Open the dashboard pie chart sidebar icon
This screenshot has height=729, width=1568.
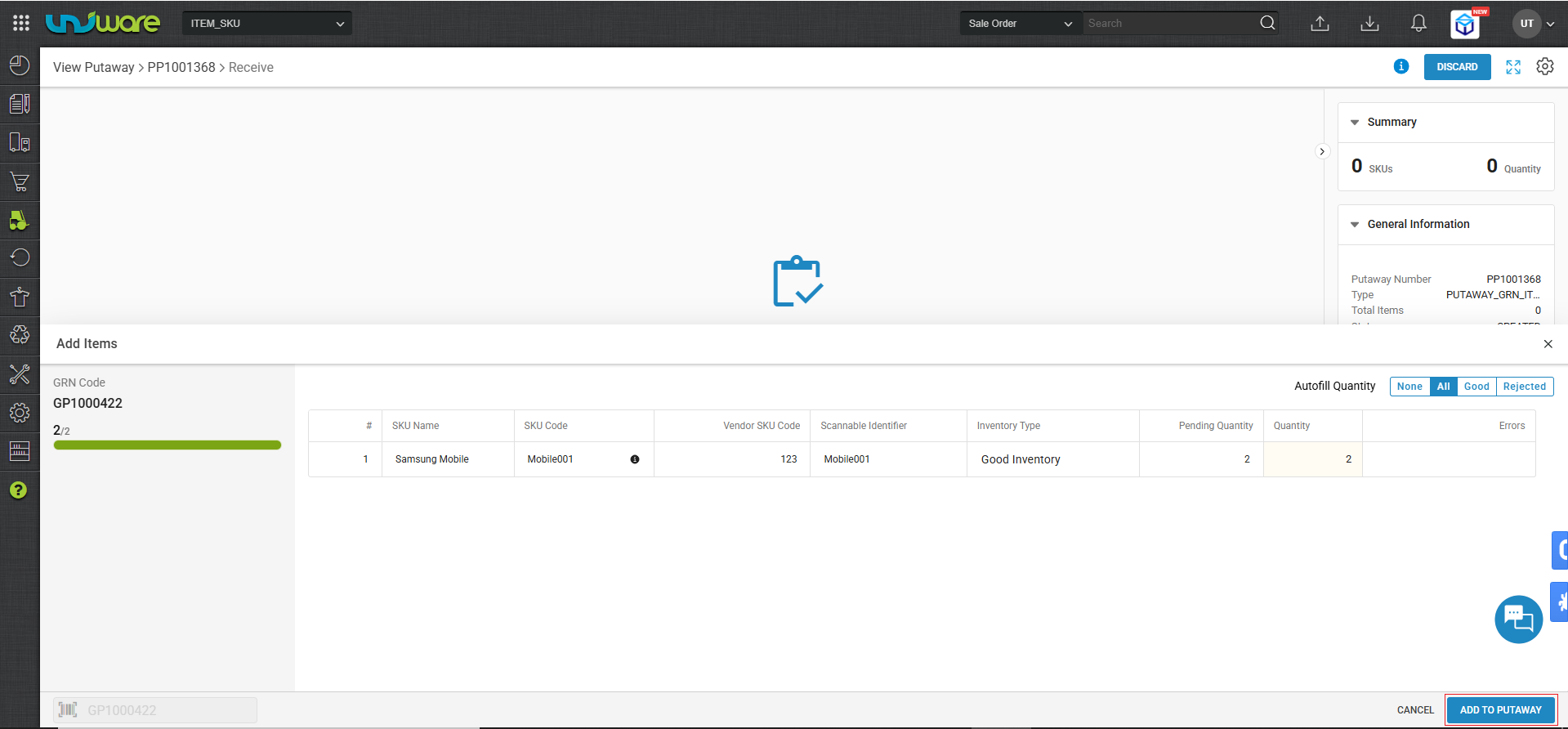coord(20,65)
